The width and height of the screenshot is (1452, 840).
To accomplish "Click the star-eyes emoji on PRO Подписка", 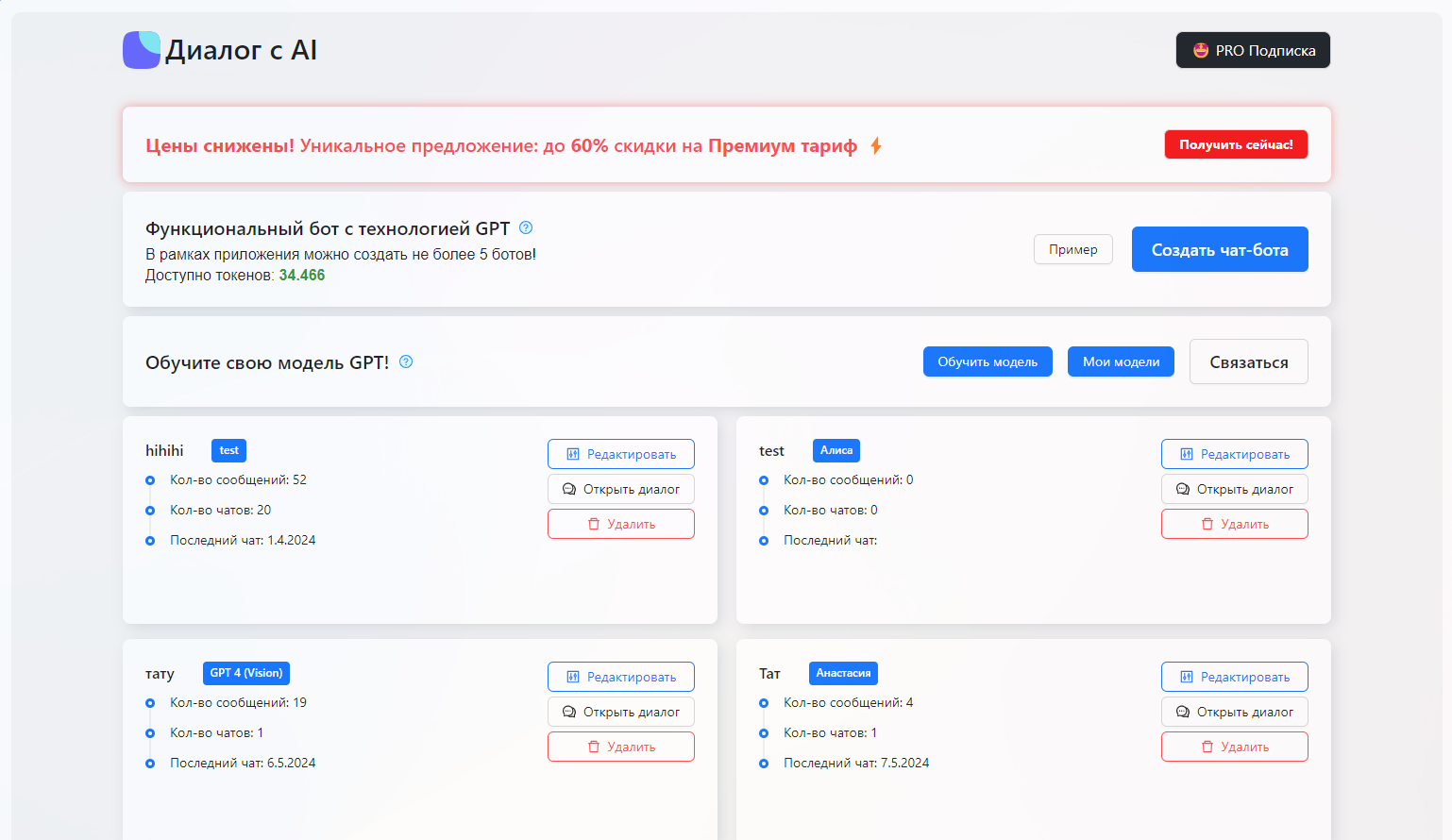I will [1203, 50].
